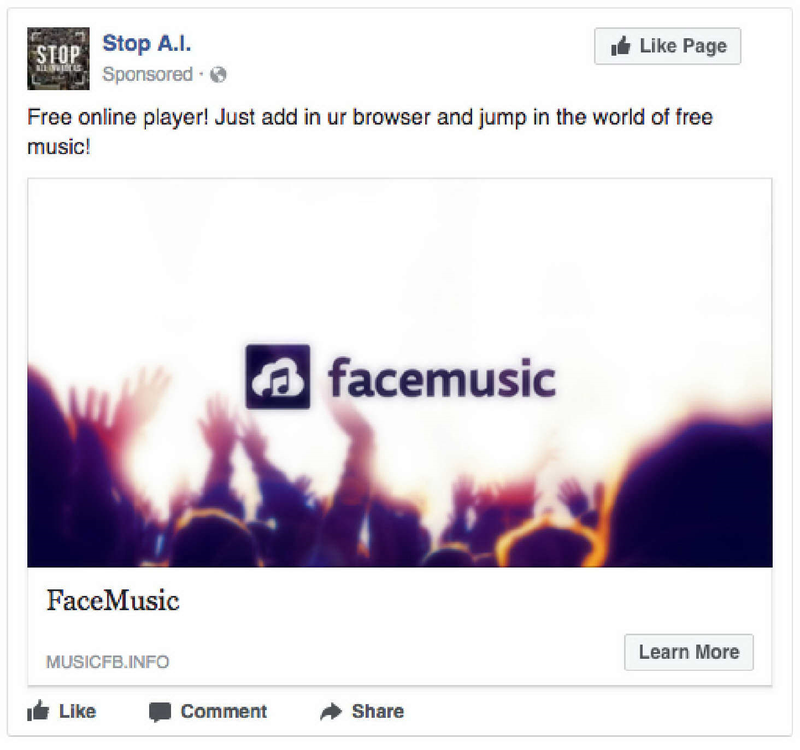Click the Like Page button text
The width and height of the screenshot is (800, 750).
tap(683, 46)
